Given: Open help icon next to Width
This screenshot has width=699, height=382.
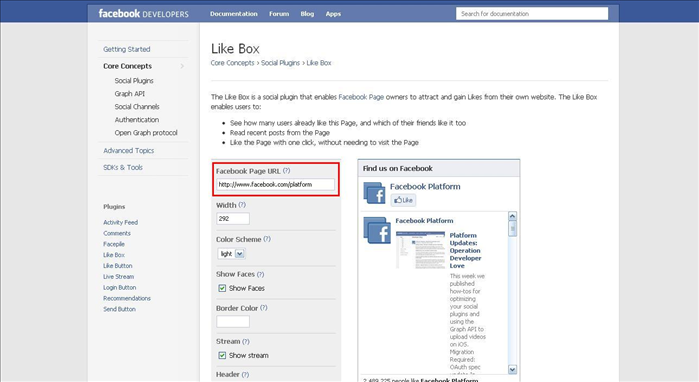Looking at the screenshot, I should point(242,205).
